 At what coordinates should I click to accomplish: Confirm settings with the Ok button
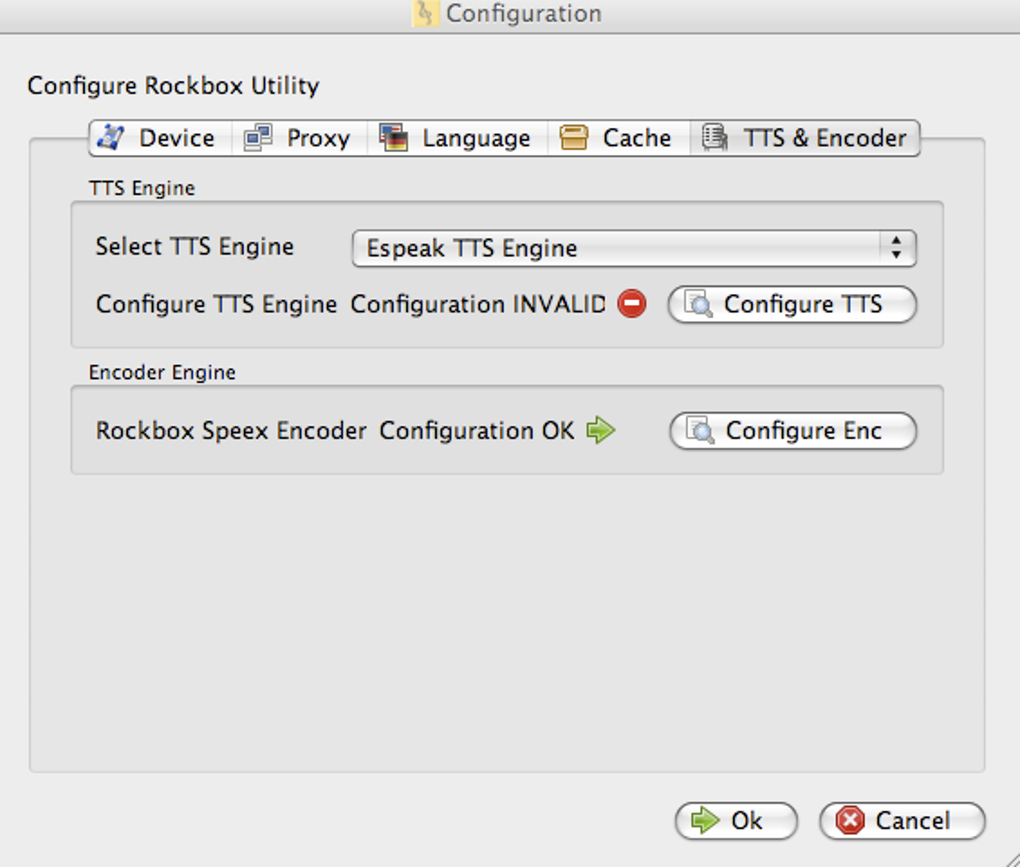[x=736, y=821]
